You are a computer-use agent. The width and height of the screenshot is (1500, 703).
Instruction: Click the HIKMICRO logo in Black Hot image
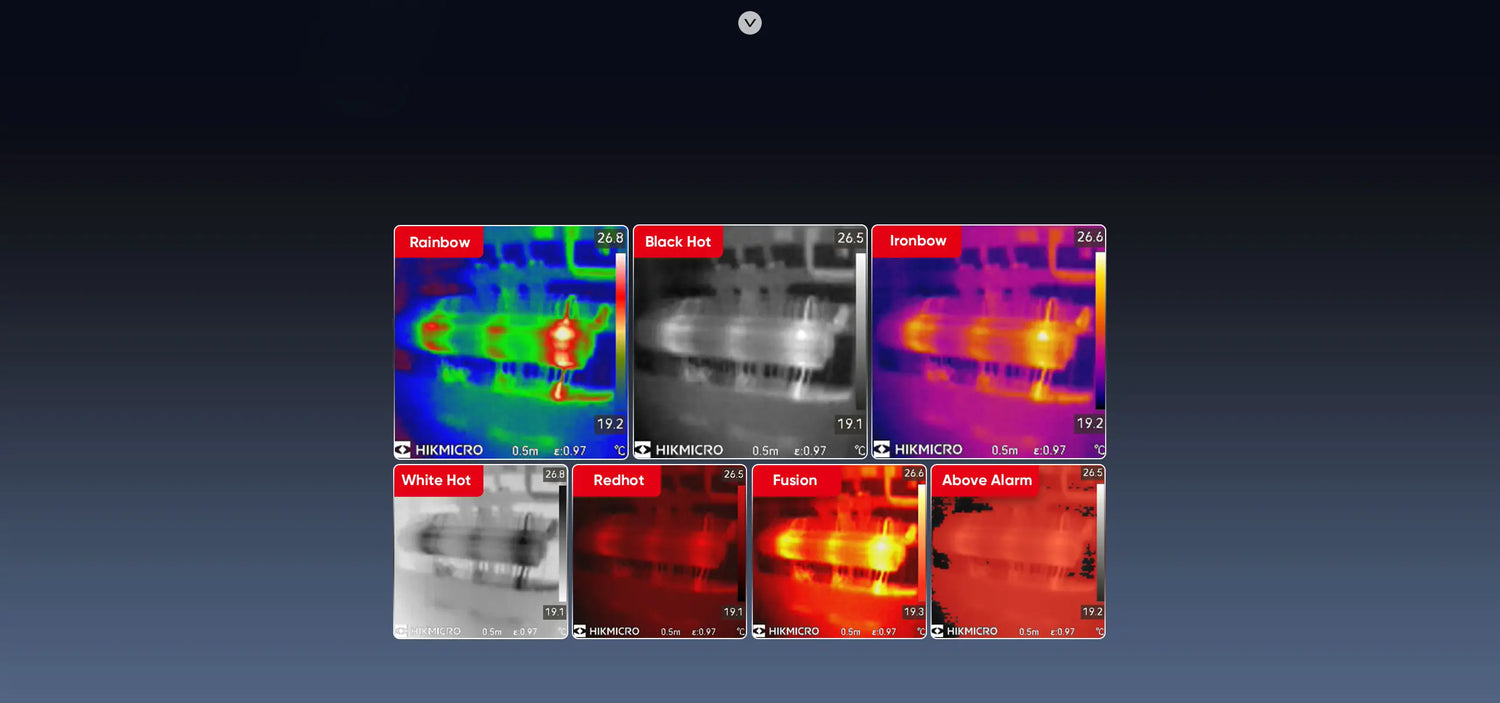[679, 450]
